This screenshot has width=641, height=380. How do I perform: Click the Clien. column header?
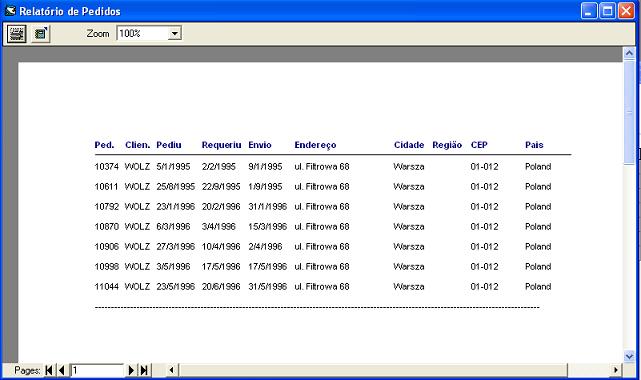pos(137,145)
